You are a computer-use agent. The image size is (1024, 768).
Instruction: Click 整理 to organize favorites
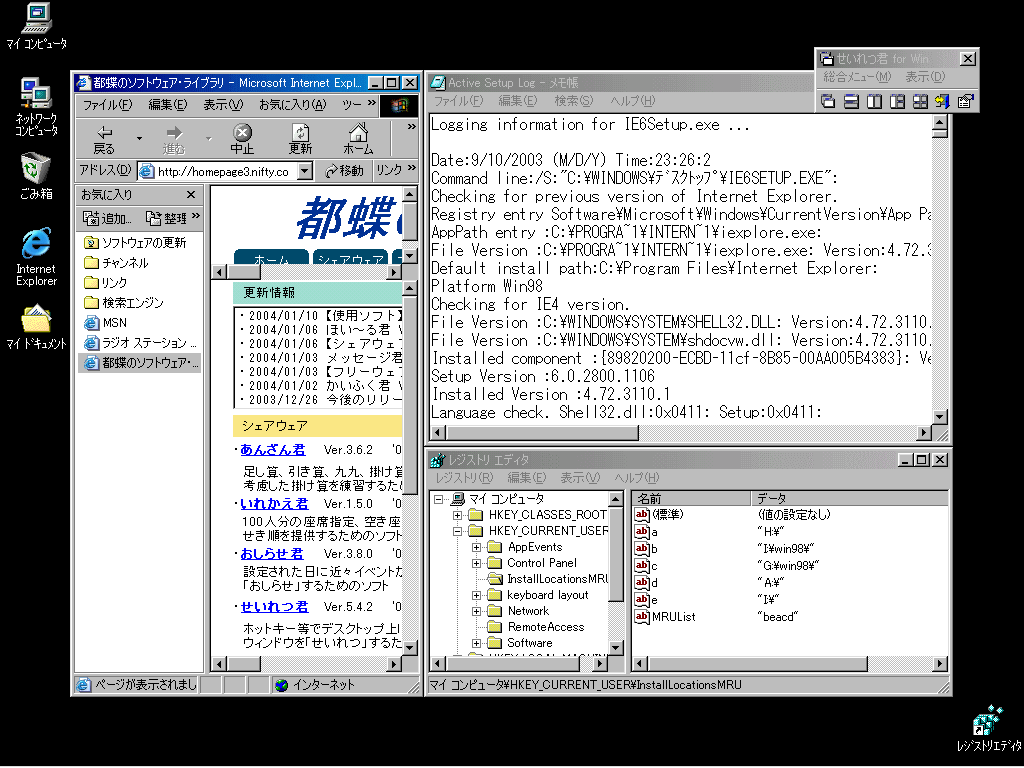tap(167, 218)
